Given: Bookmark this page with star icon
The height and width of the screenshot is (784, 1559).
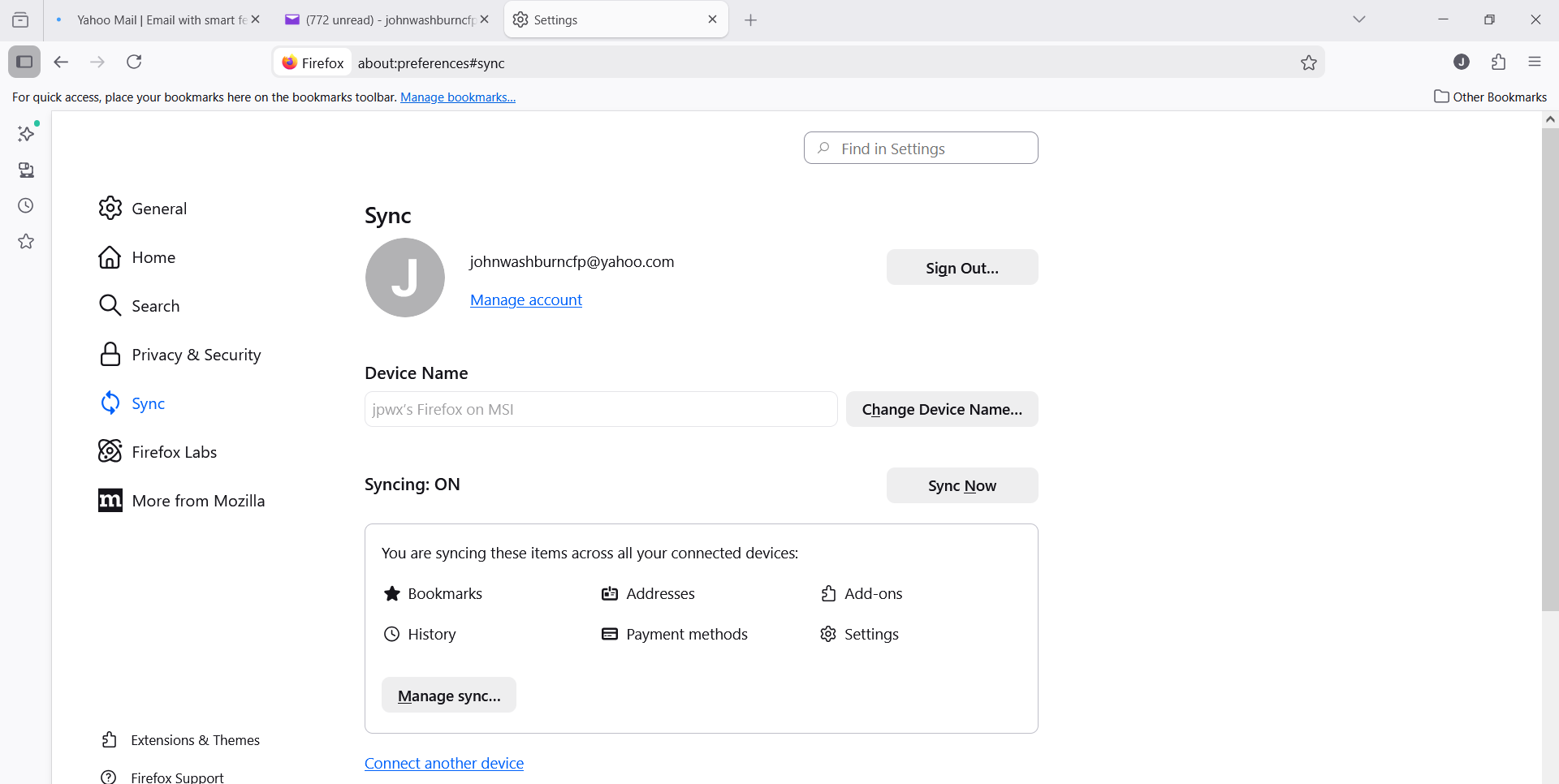Looking at the screenshot, I should [1308, 62].
